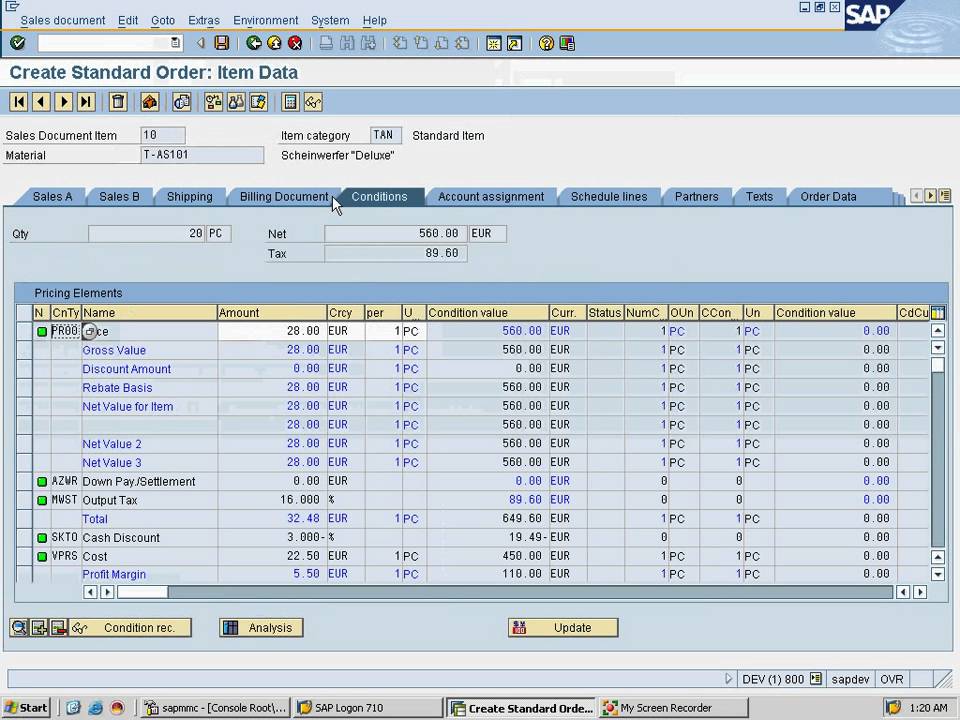
Task: Click the red Cancel icon
Action: point(295,43)
